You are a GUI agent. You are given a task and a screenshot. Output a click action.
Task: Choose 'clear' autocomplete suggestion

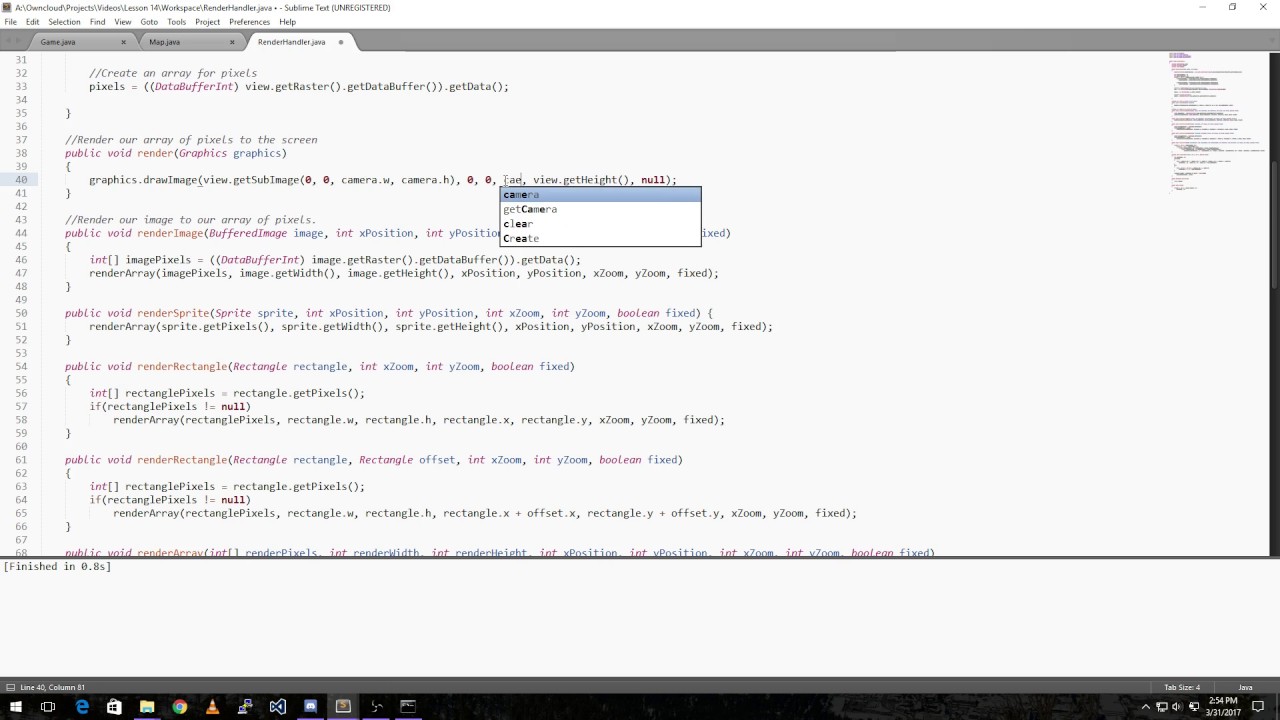click(600, 224)
